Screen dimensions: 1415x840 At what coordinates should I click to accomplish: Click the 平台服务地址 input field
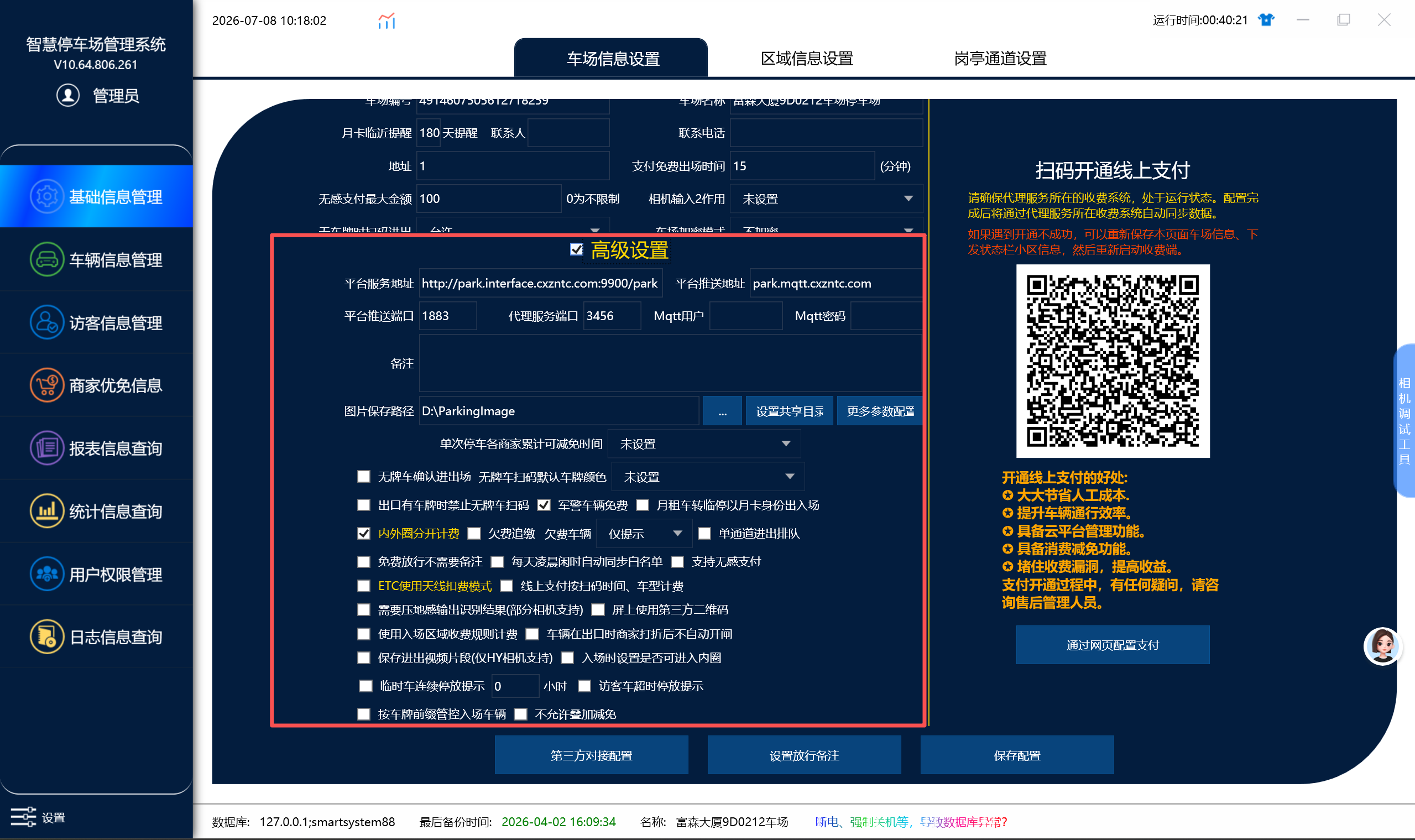[541, 283]
